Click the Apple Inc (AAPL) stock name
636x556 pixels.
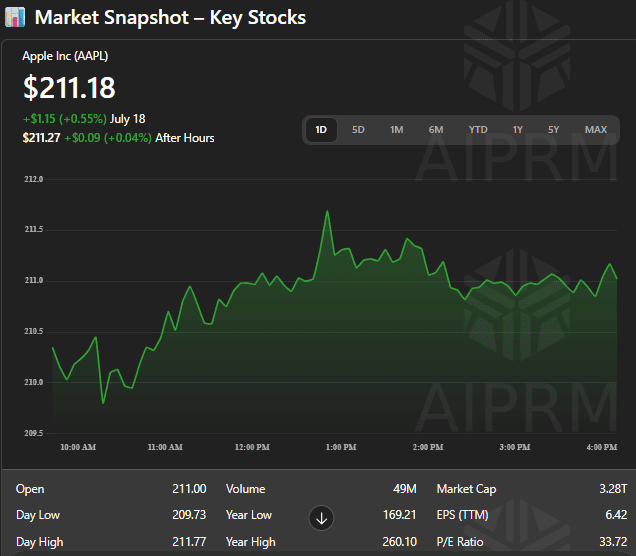click(x=65, y=56)
